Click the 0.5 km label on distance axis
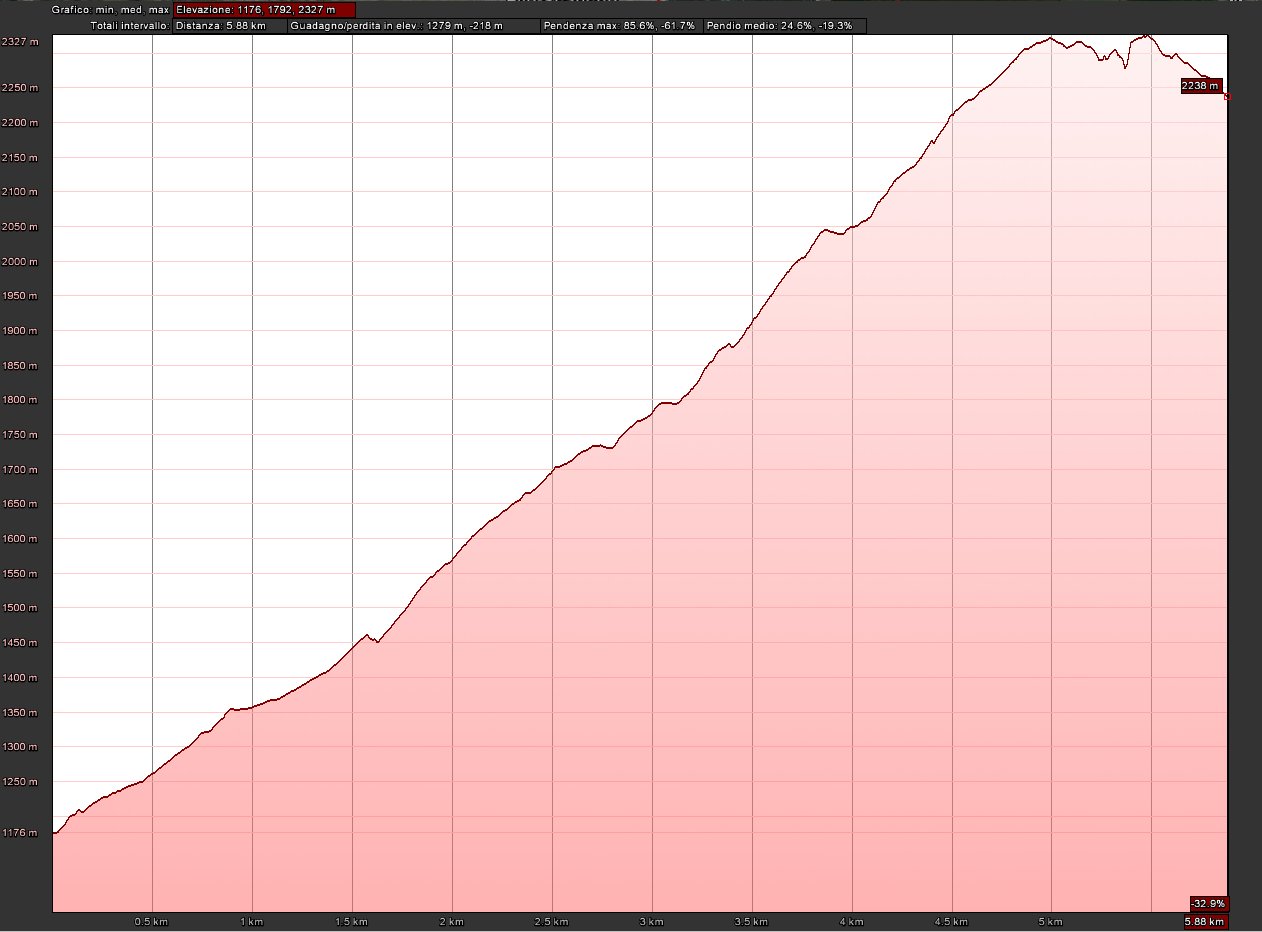This screenshot has height=932, width=1262. click(x=151, y=921)
